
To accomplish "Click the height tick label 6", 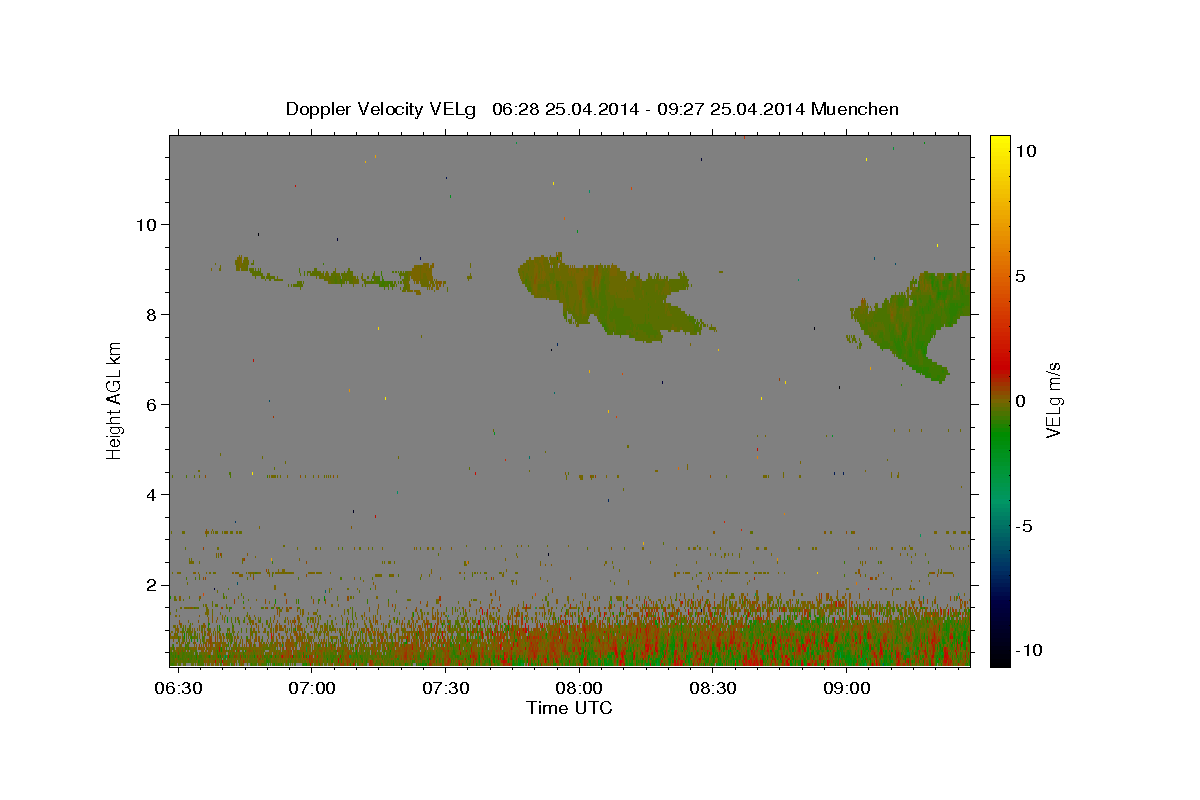I will (x=150, y=404).
